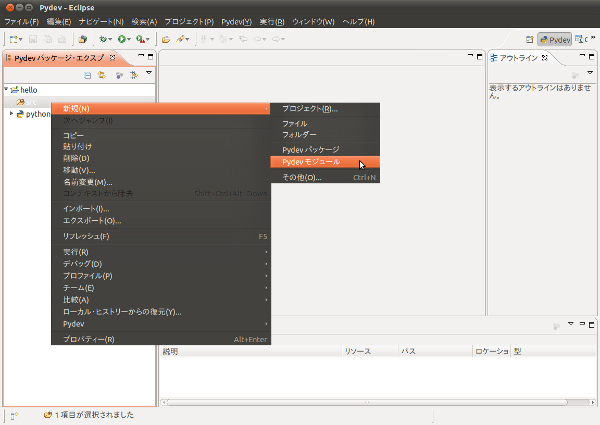Click 削除(D) in the context menu
Screen dimensions: 600x425
(161, 158)
